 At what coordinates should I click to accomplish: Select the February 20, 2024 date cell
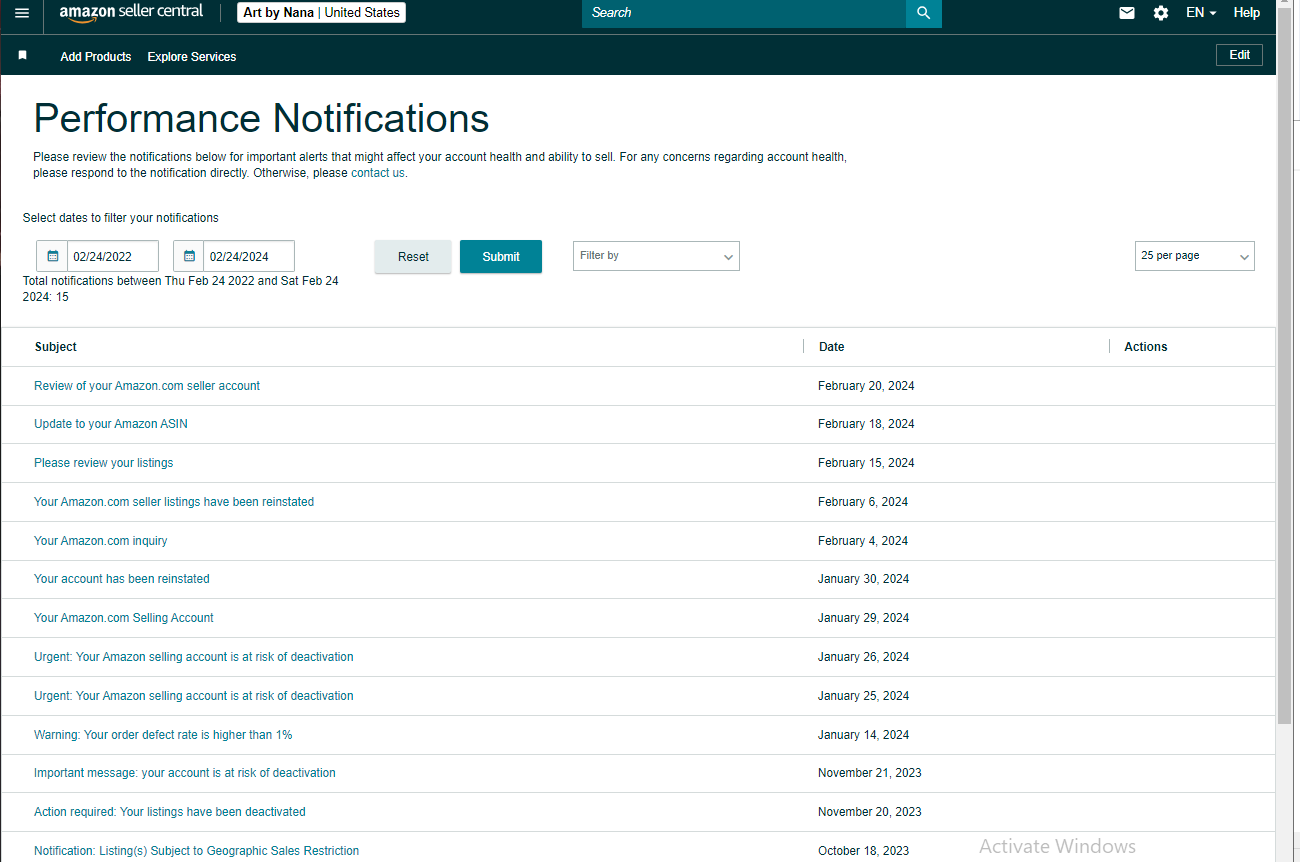point(866,386)
